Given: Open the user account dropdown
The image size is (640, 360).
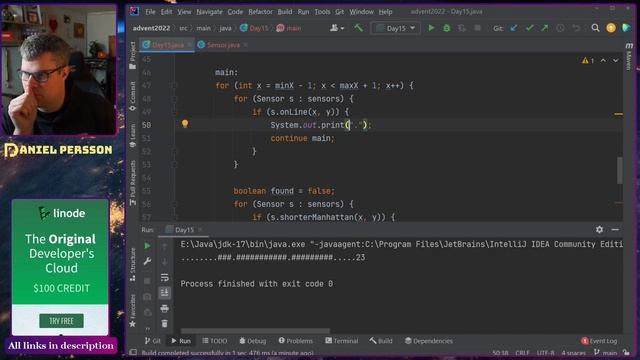Looking at the screenshot, I should coord(337,28).
